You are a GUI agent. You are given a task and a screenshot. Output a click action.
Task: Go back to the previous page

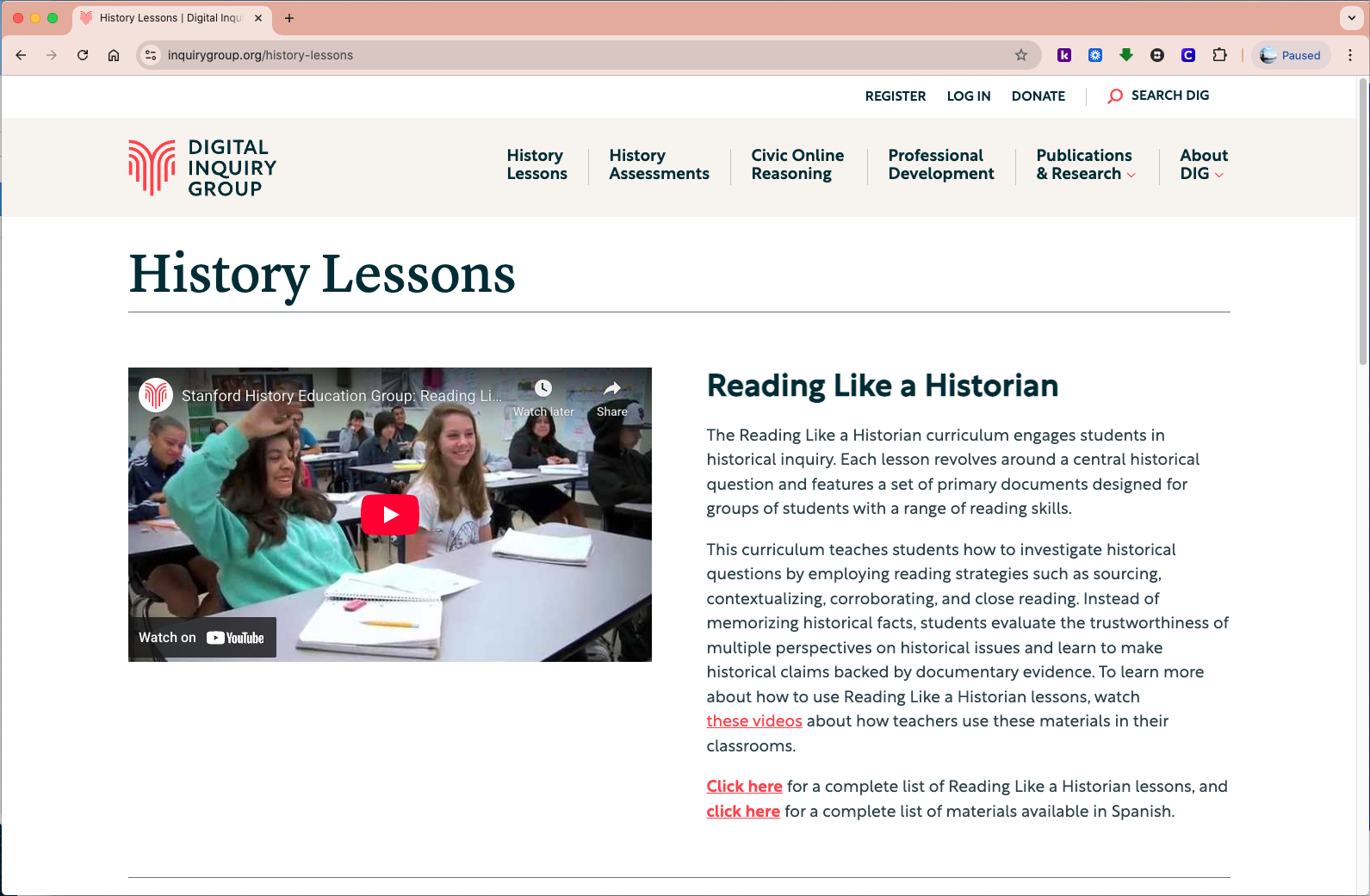21,55
